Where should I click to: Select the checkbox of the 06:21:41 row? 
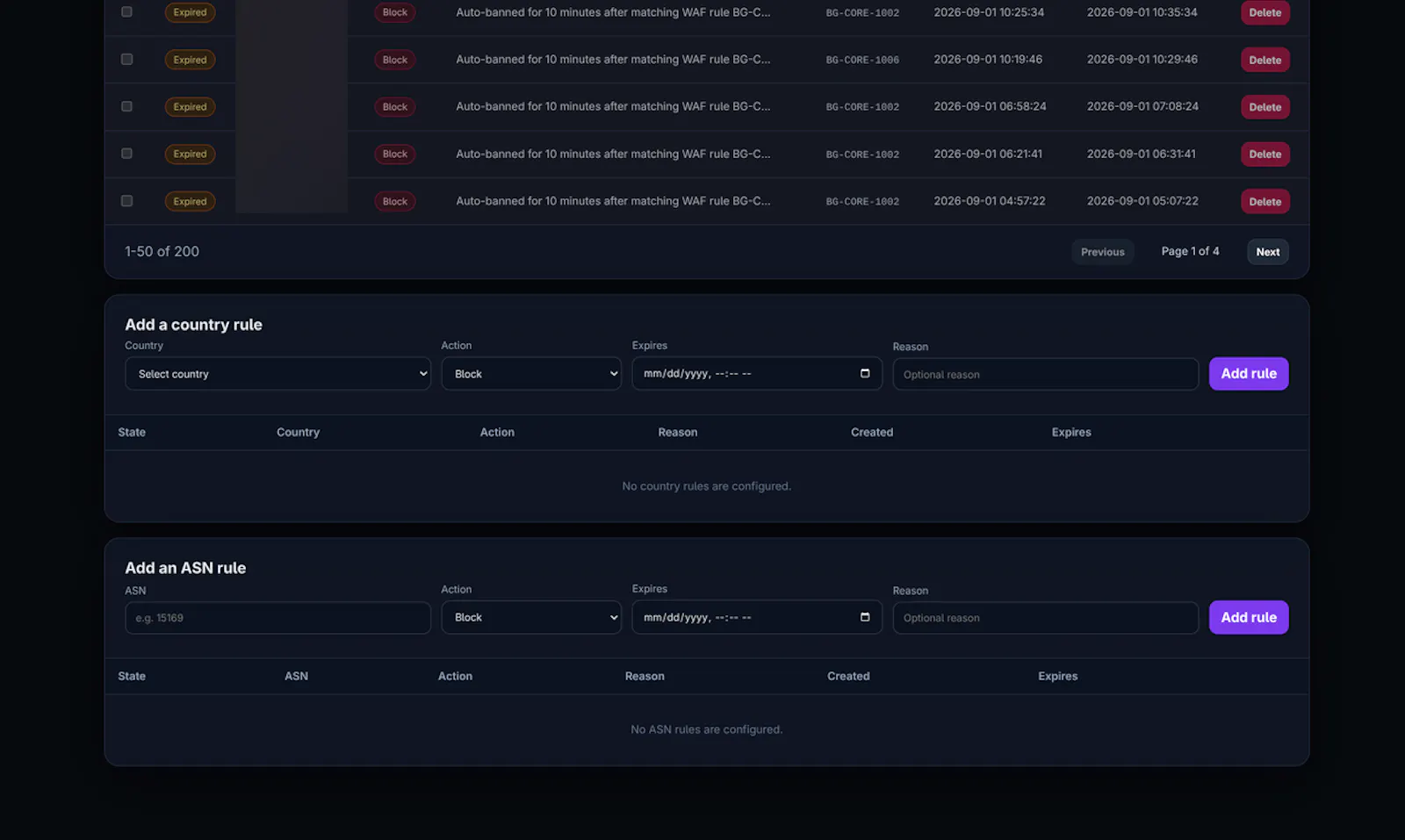point(126,154)
